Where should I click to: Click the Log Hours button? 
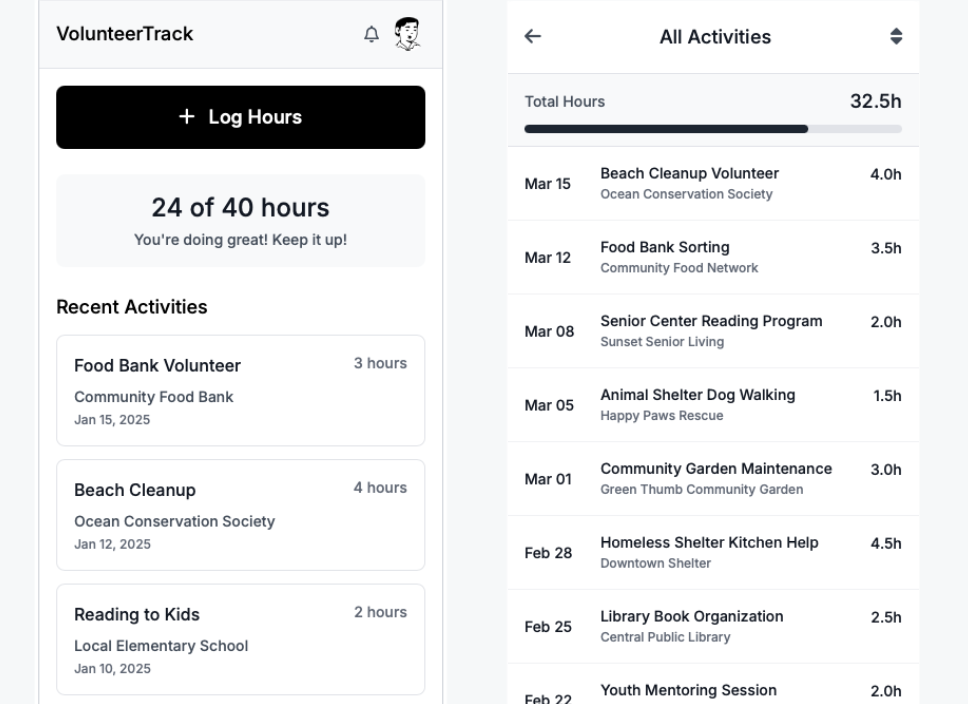(241, 117)
